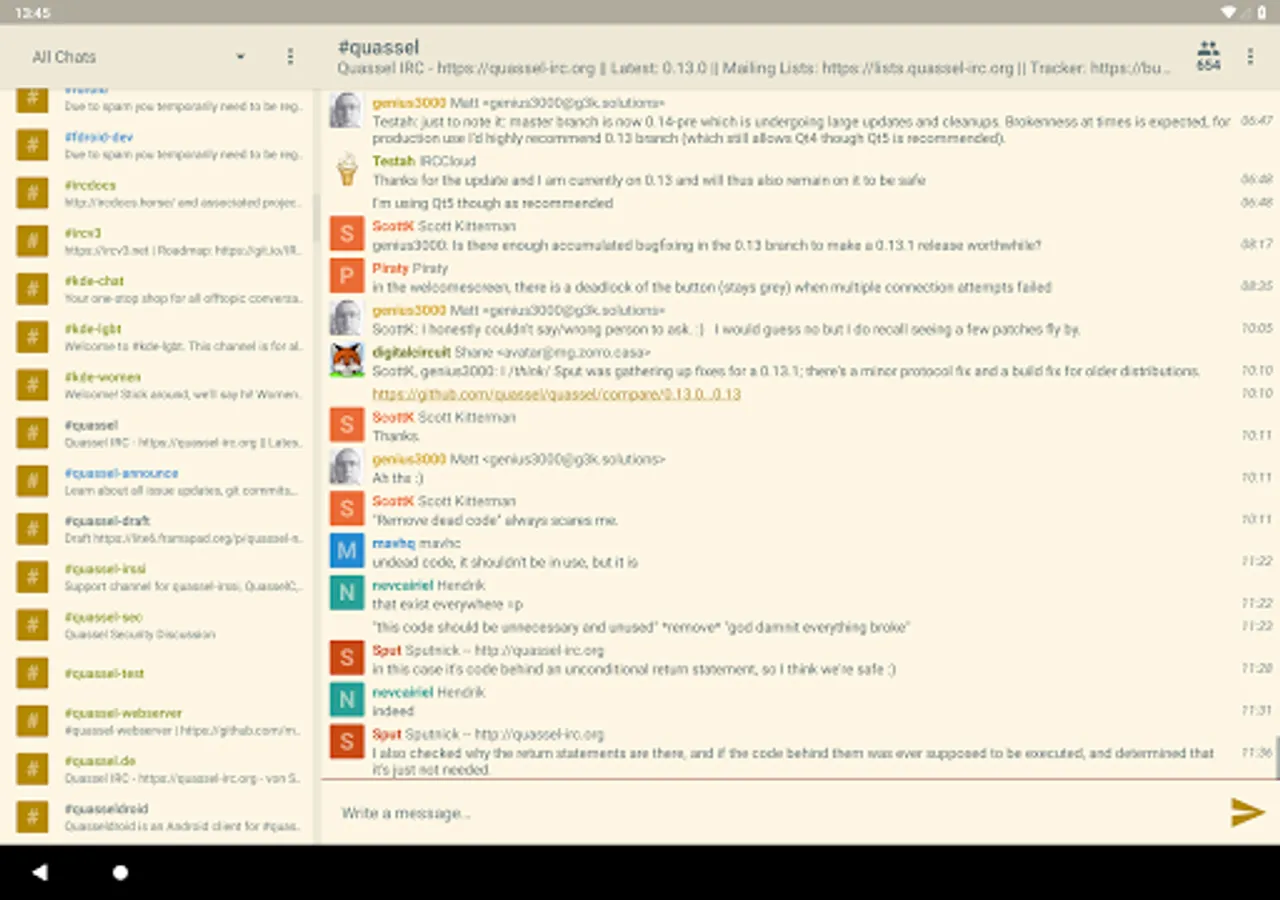Tap the hash icon for #quassel-sec
Screen dimensions: 1280x900
(x=32, y=625)
